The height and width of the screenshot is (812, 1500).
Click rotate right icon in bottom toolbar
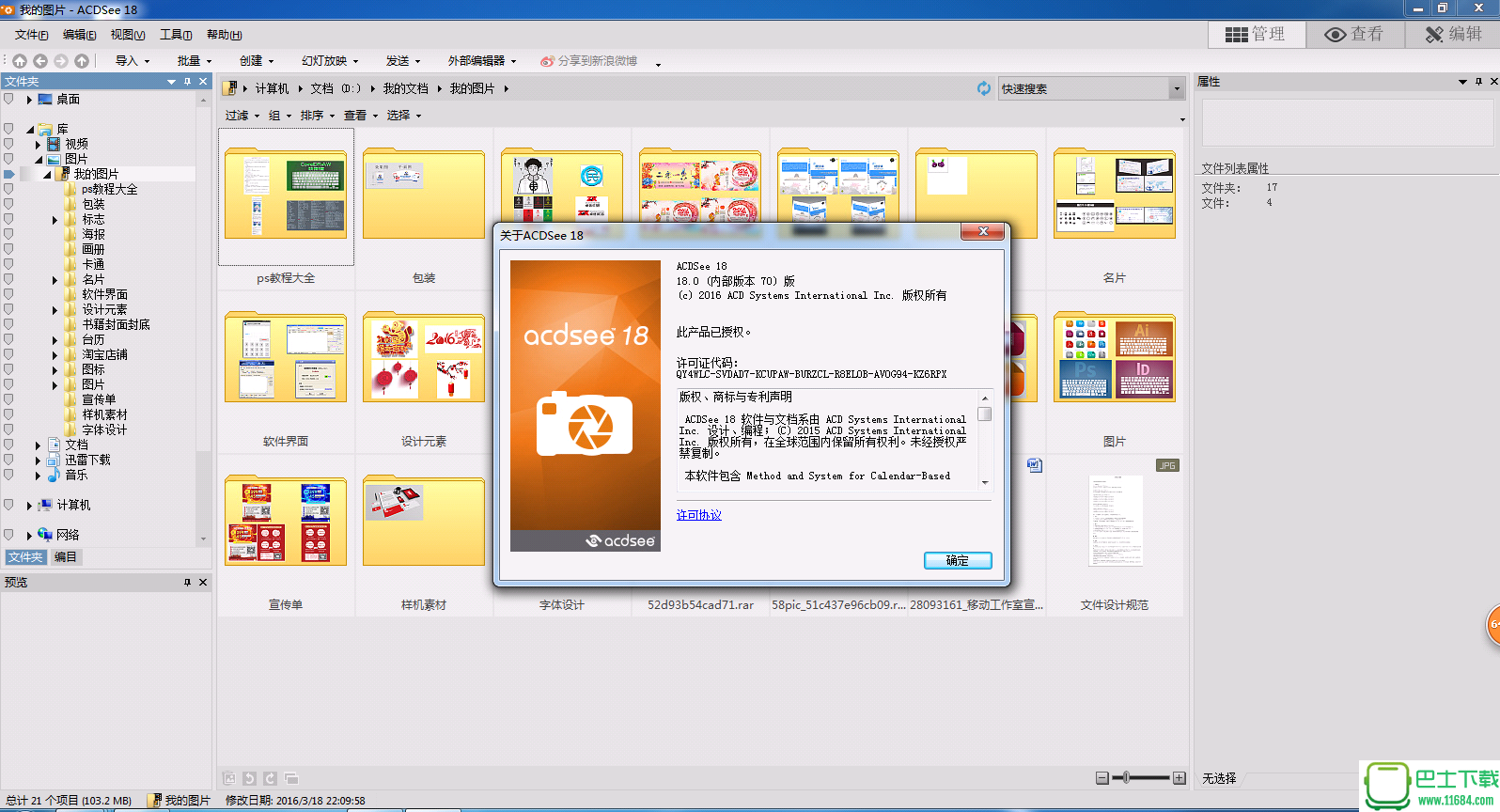coord(270,778)
